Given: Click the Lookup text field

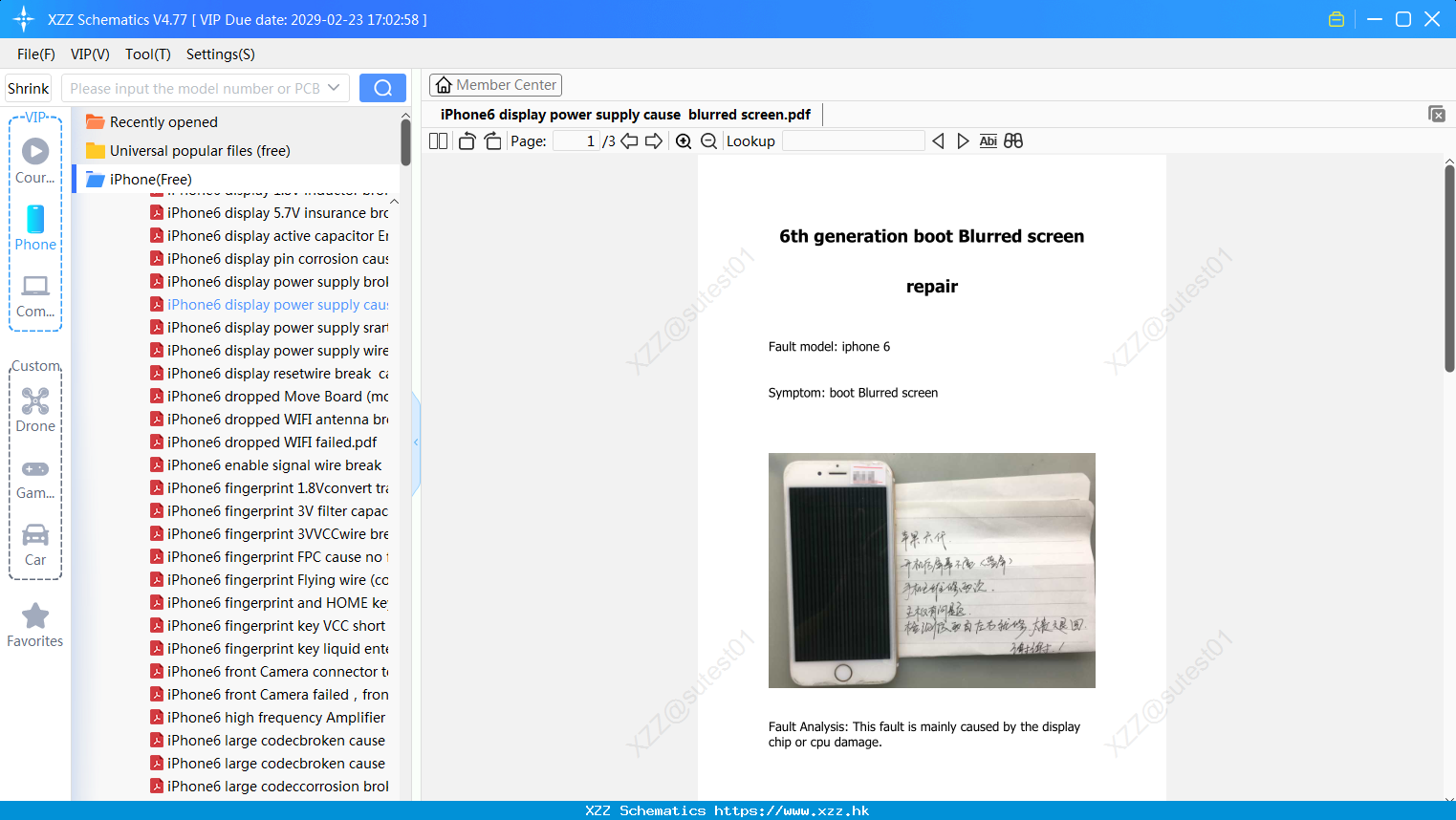Looking at the screenshot, I should tap(853, 140).
